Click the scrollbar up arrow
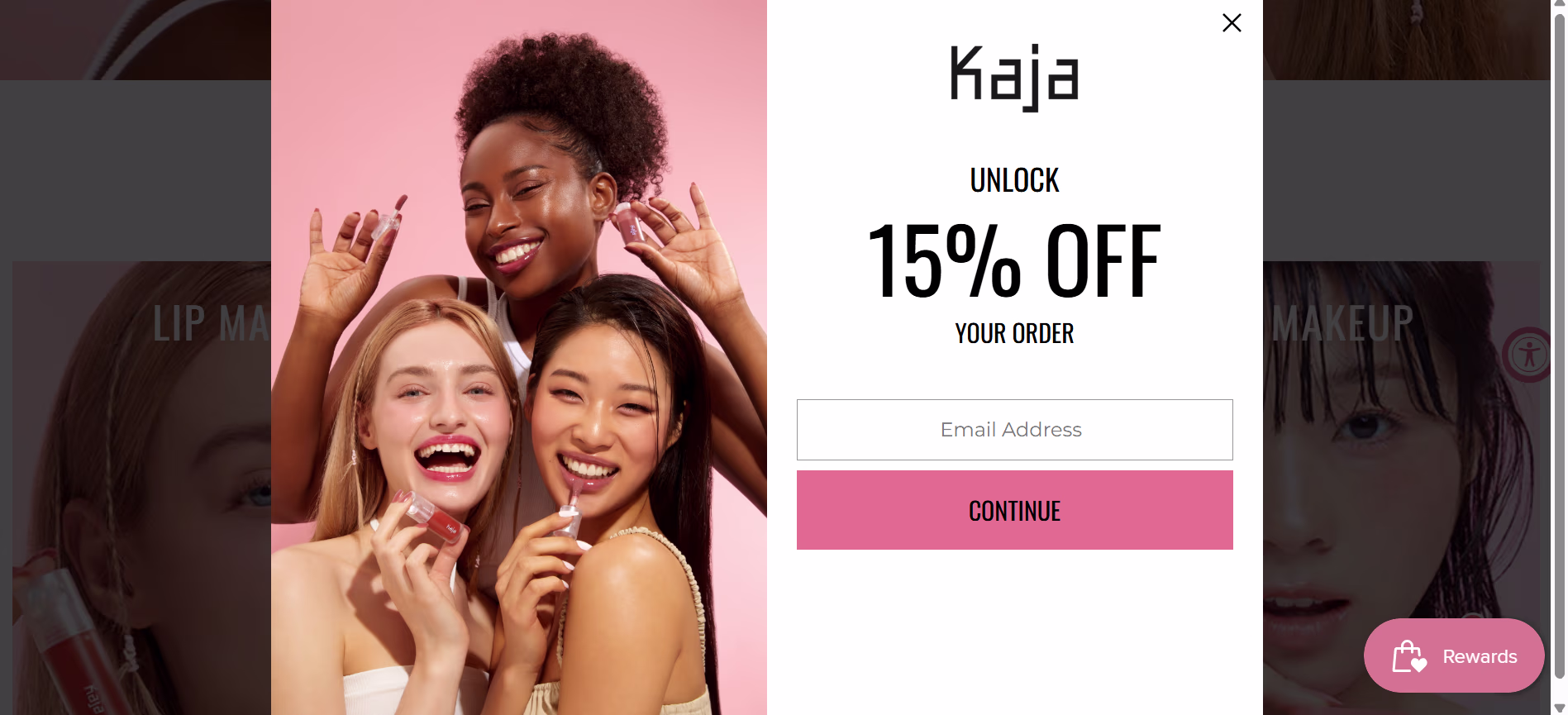The image size is (1568, 715). 1559,6
